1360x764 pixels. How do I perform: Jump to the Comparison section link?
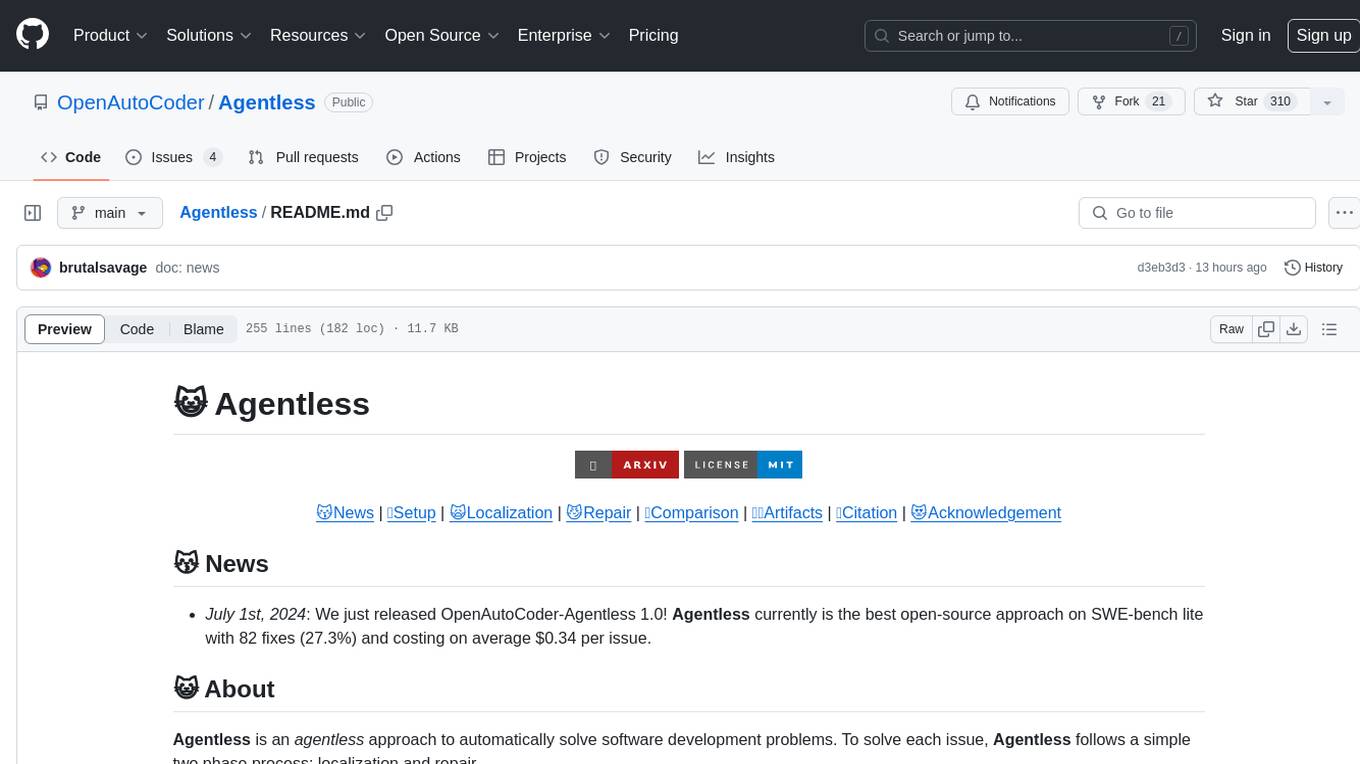pyautogui.click(x=691, y=513)
